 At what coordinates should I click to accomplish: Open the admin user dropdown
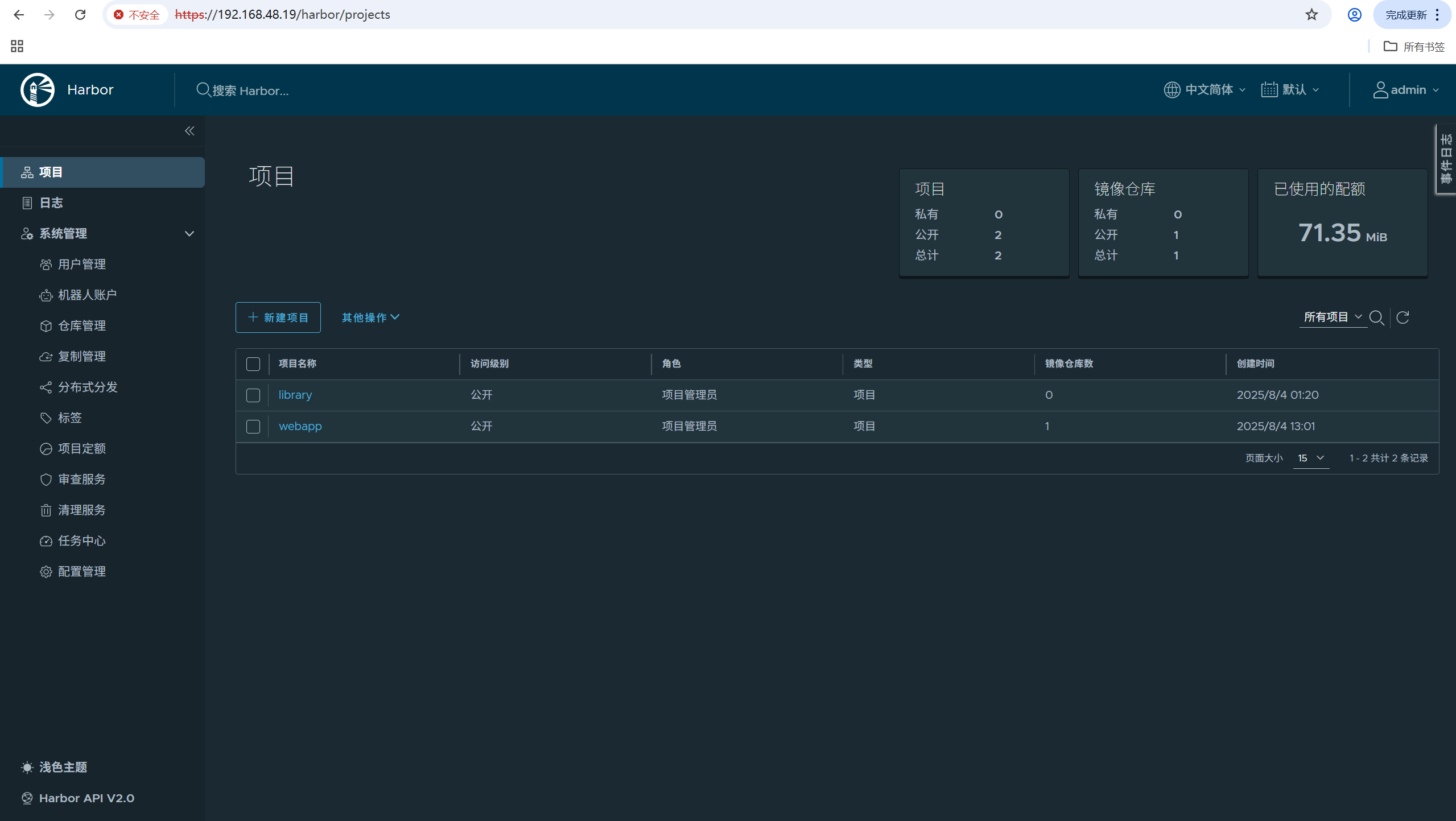click(1406, 90)
